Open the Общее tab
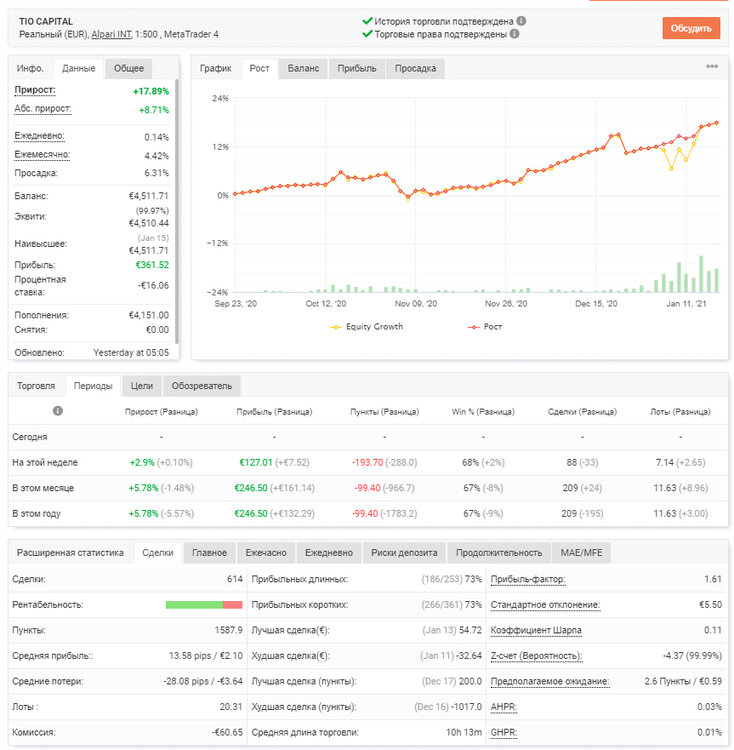The image size is (734, 750). click(x=129, y=68)
